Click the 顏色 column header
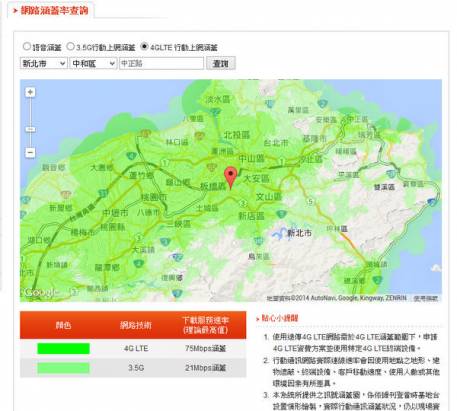Viewport: 457px width, 411px height. coord(63,325)
